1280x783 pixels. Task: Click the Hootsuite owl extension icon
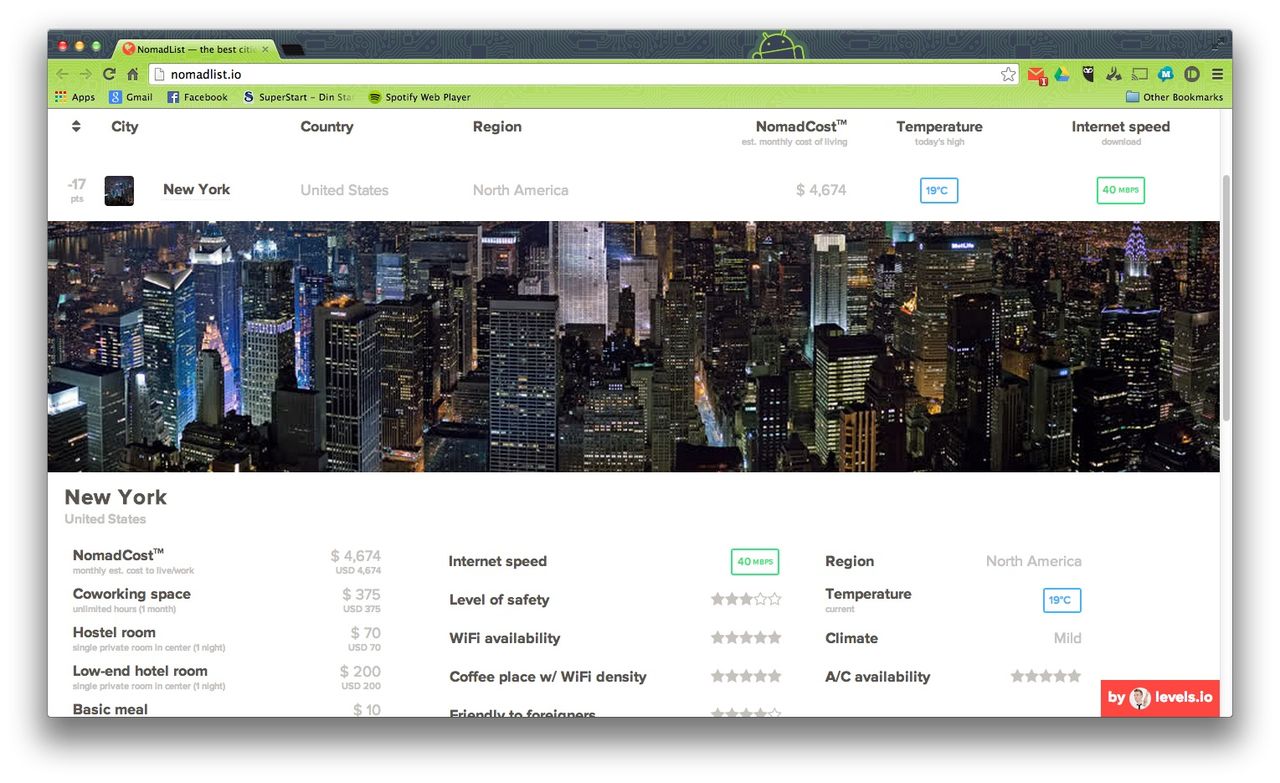pos(1088,74)
